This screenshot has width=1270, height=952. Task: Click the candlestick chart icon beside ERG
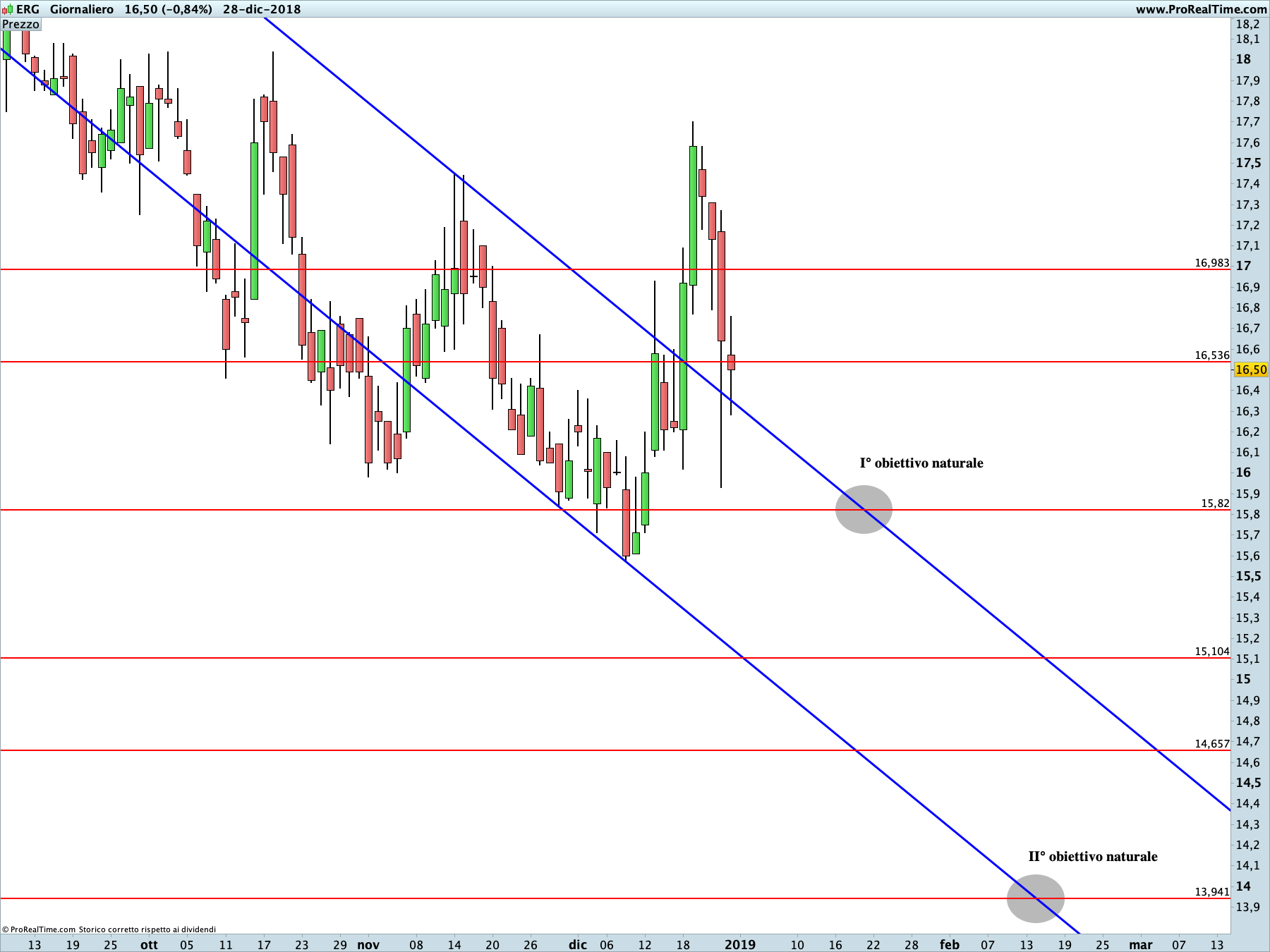coord(7,9)
